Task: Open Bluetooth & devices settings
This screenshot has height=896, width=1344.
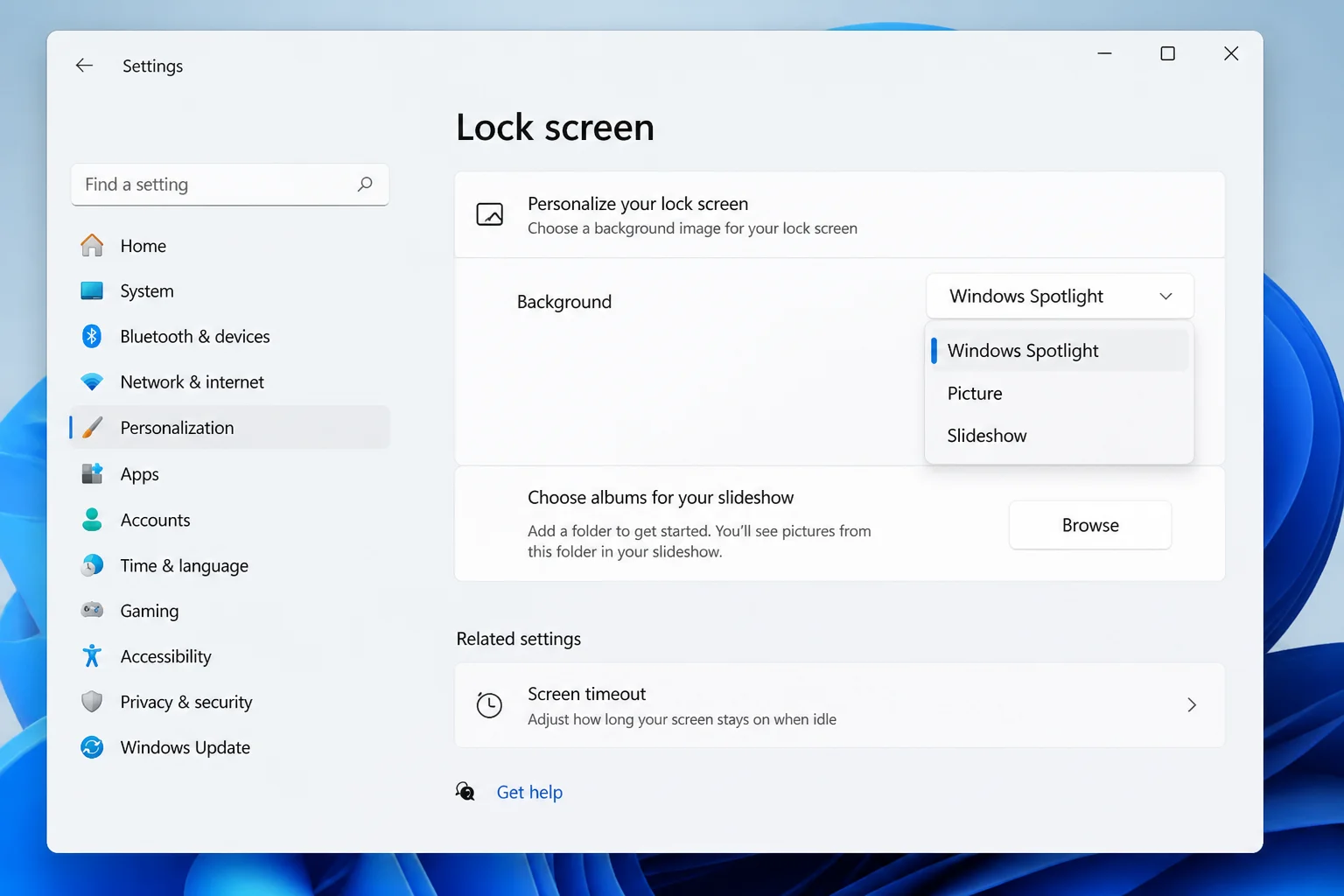Action: coord(230,337)
